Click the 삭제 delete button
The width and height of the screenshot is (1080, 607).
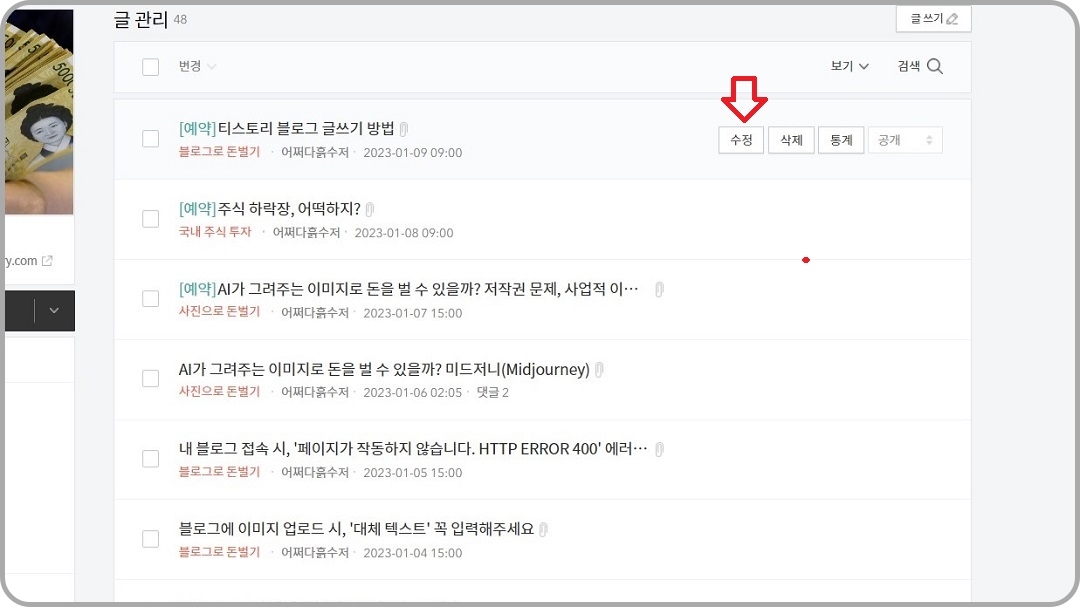791,140
